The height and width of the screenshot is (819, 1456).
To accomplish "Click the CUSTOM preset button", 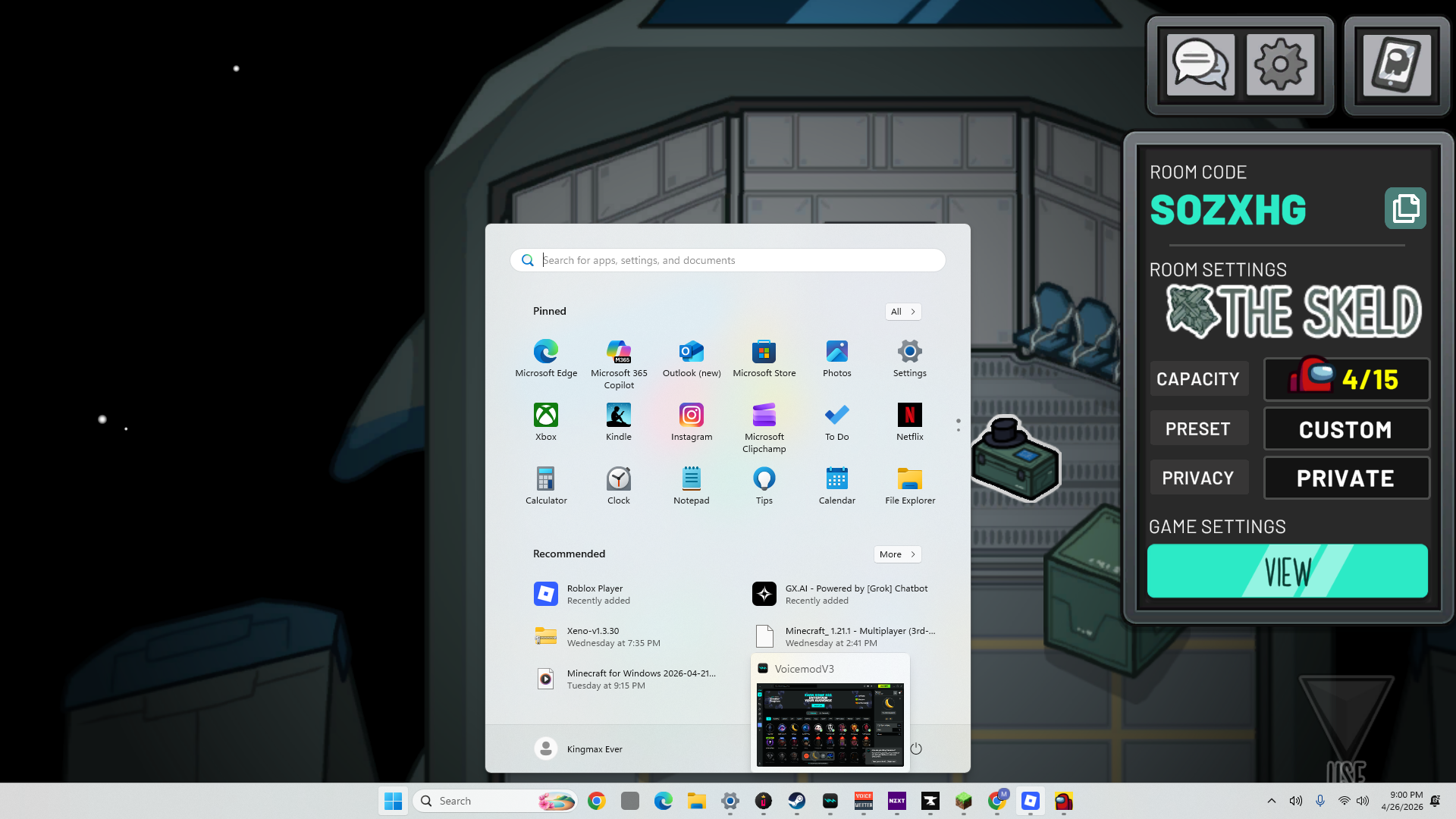I will (1346, 429).
